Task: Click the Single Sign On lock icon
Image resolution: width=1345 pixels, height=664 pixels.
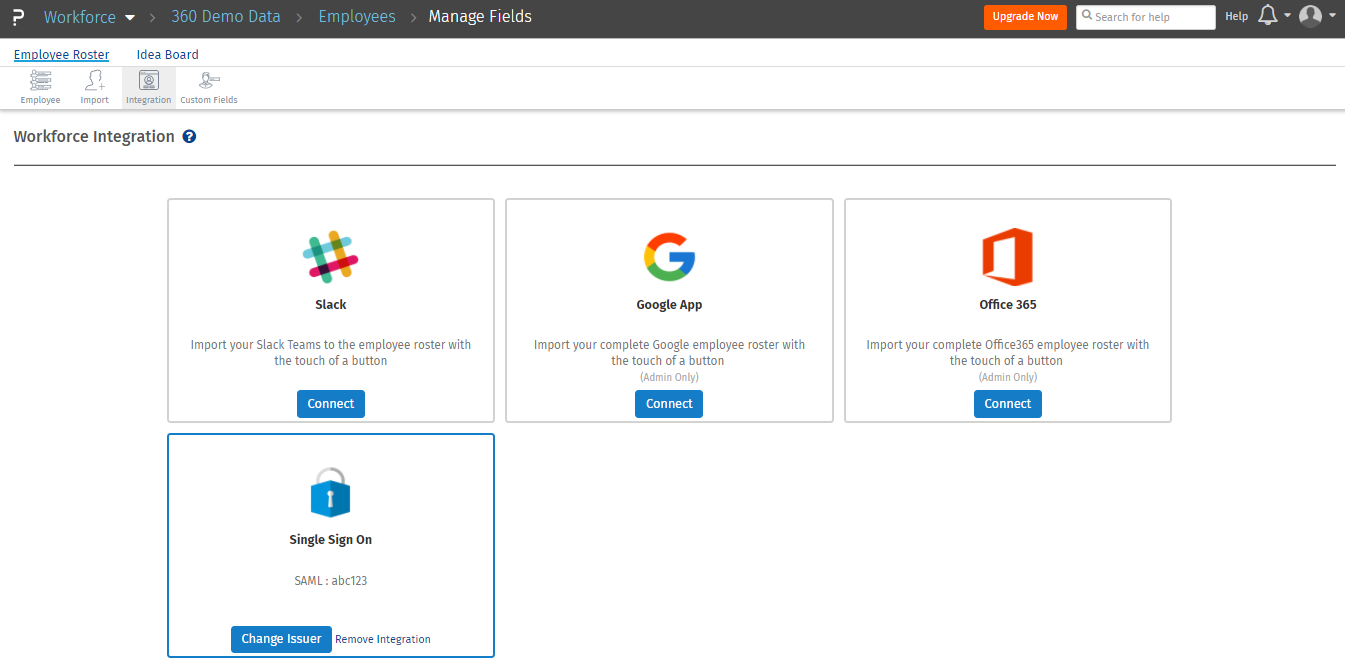Action: pos(330,492)
